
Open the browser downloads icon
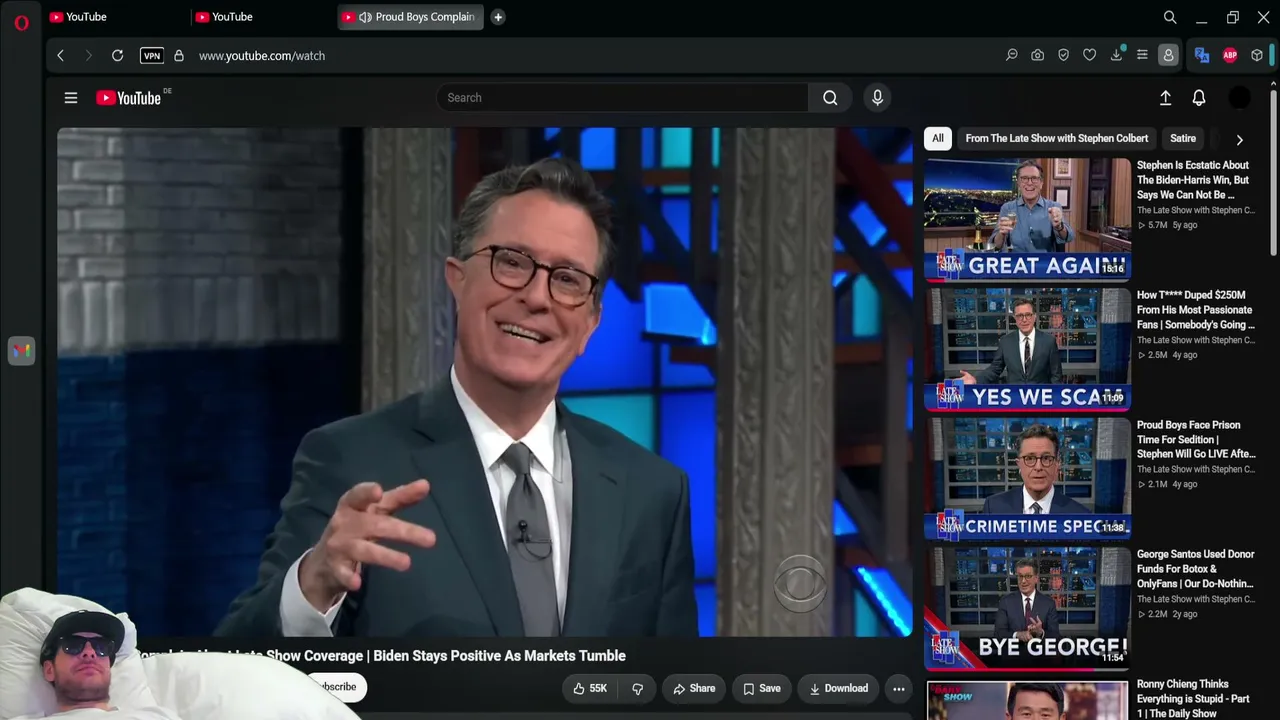coord(1116,56)
